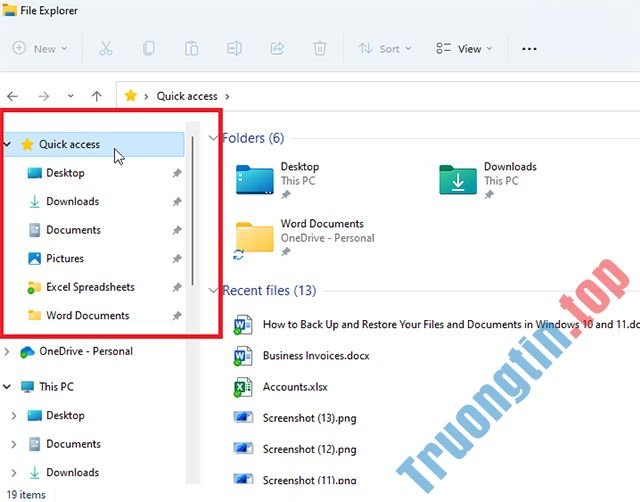Click pin icon next to Excel Spreadsheets
The height and width of the screenshot is (502, 640).
(x=177, y=287)
